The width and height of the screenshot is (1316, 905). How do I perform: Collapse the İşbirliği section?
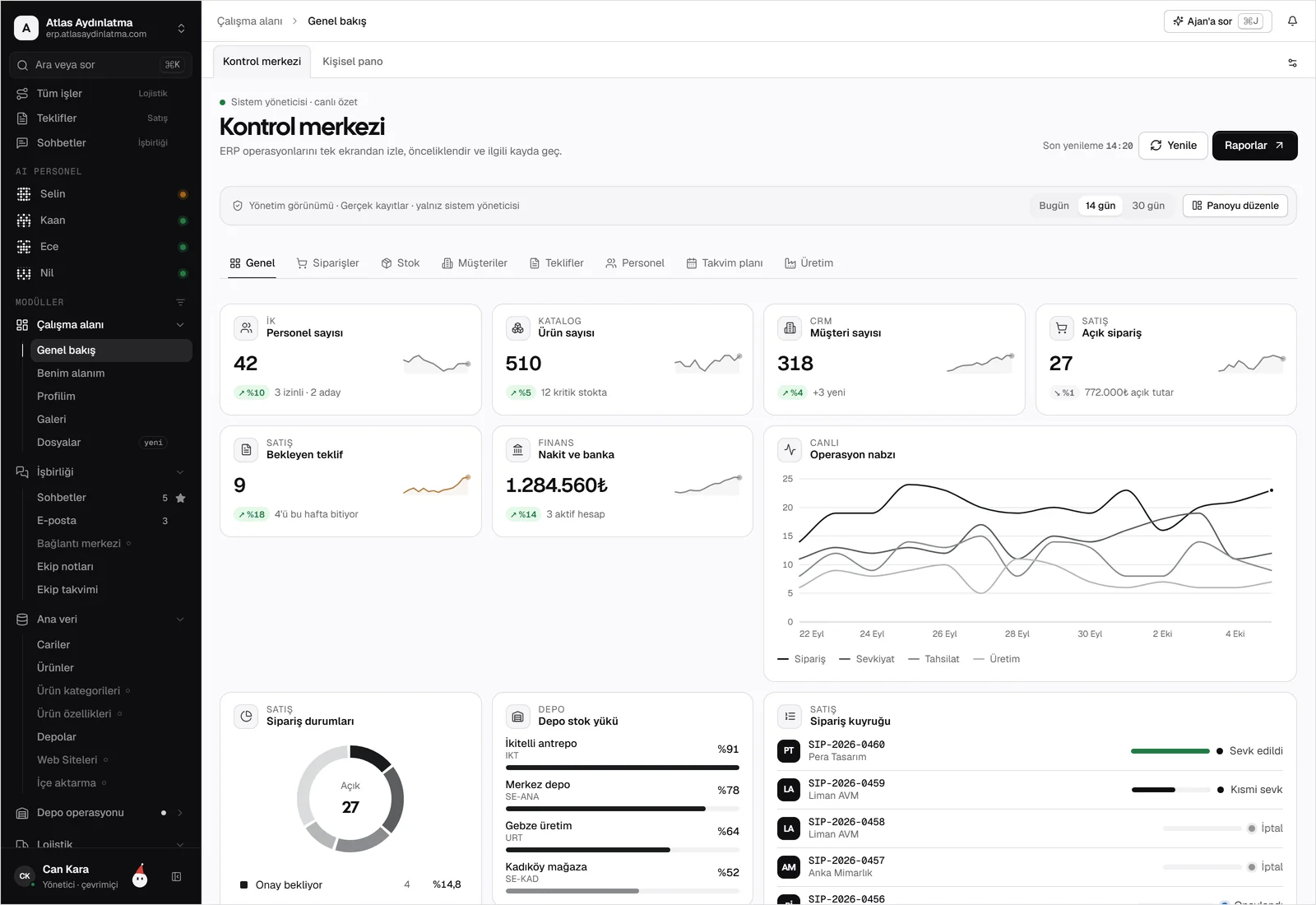pyautogui.click(x=180, y=472)
